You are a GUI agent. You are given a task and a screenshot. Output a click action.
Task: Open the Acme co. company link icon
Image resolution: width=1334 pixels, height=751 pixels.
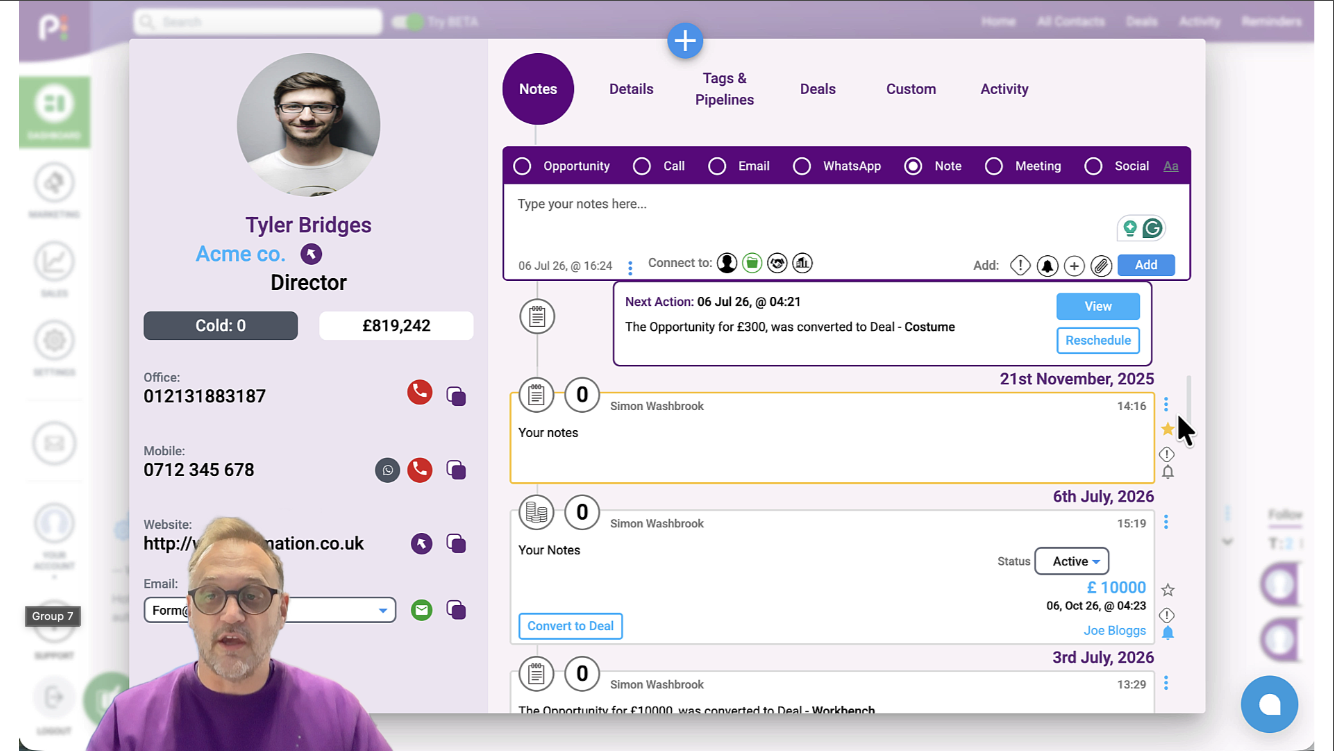pyautogui.click(x=312, y=254)
